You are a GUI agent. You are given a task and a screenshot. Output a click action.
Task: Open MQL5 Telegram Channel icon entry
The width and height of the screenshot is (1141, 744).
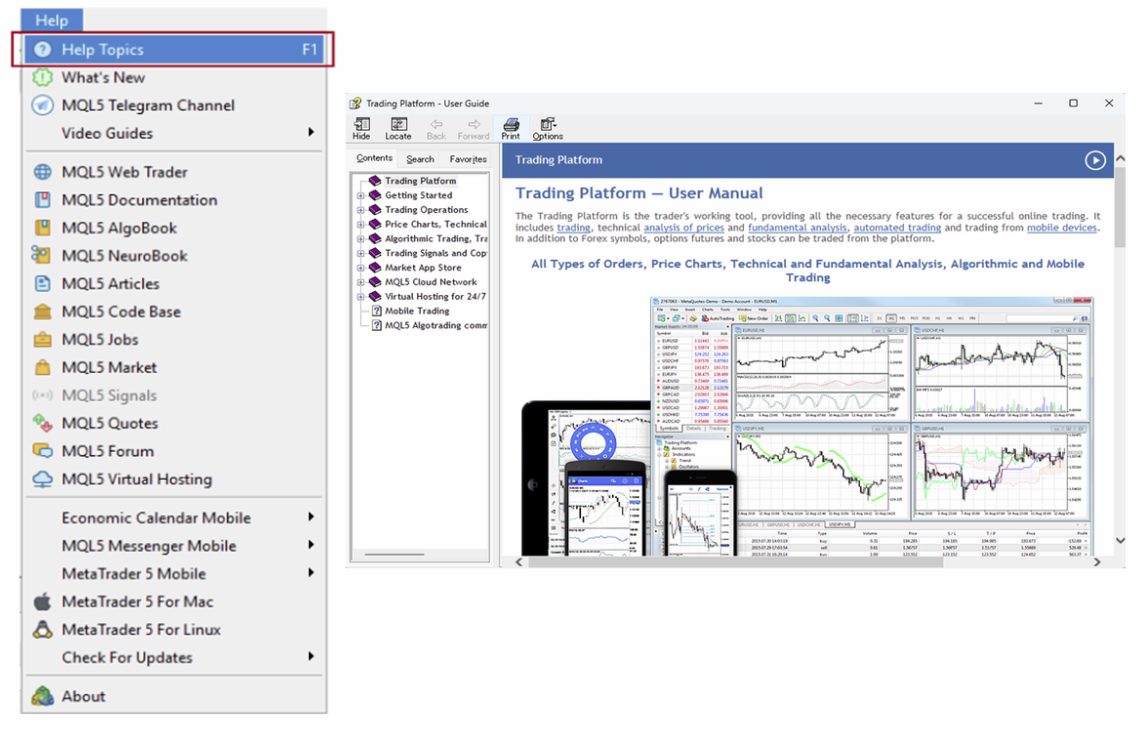click(x=42, y=105)
